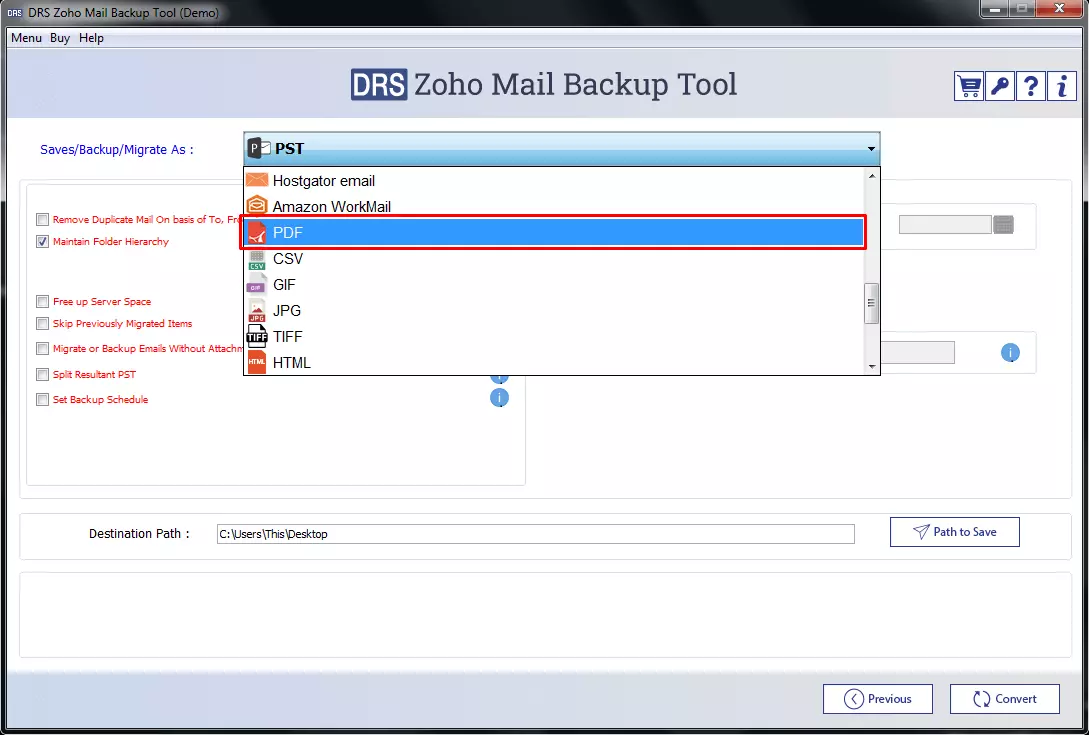Click the date field beside calendar icon

click(945, 224)
